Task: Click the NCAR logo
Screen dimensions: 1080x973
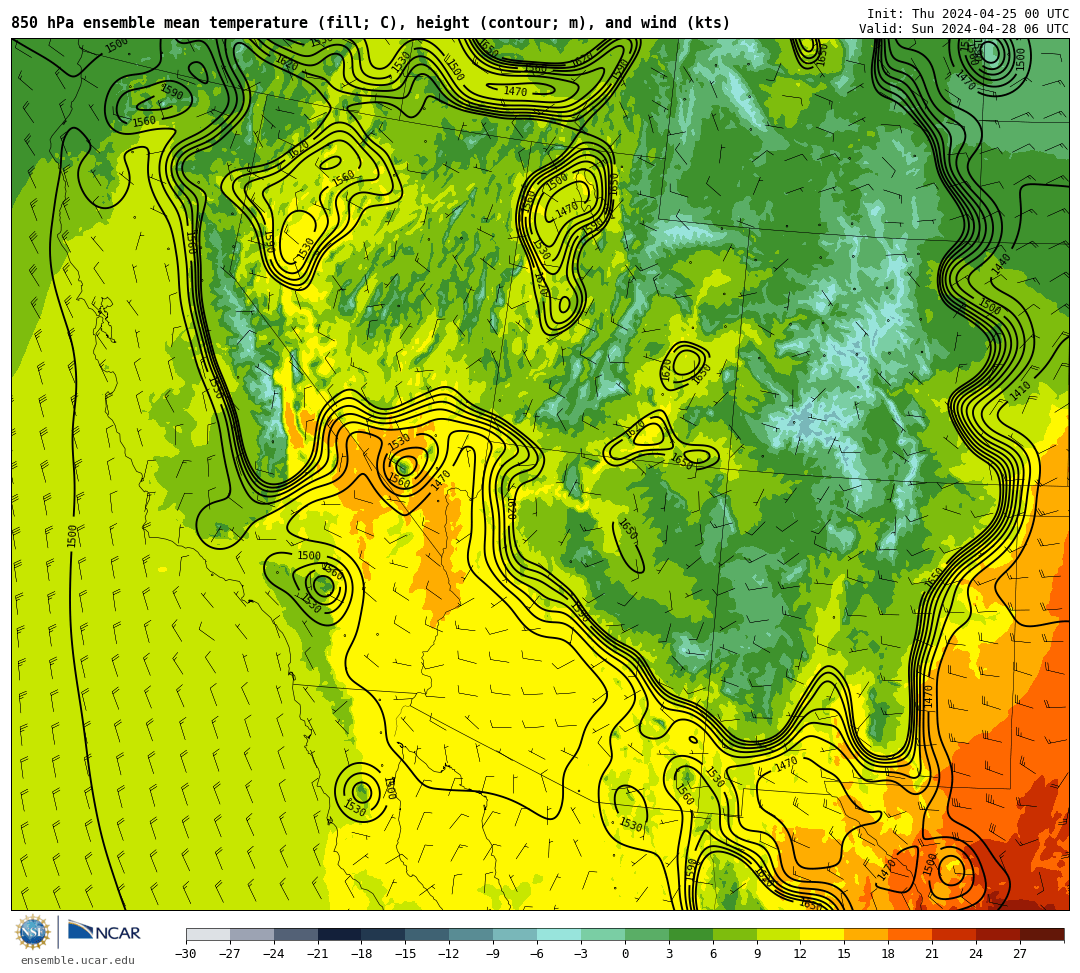Action: pos(104,932)
